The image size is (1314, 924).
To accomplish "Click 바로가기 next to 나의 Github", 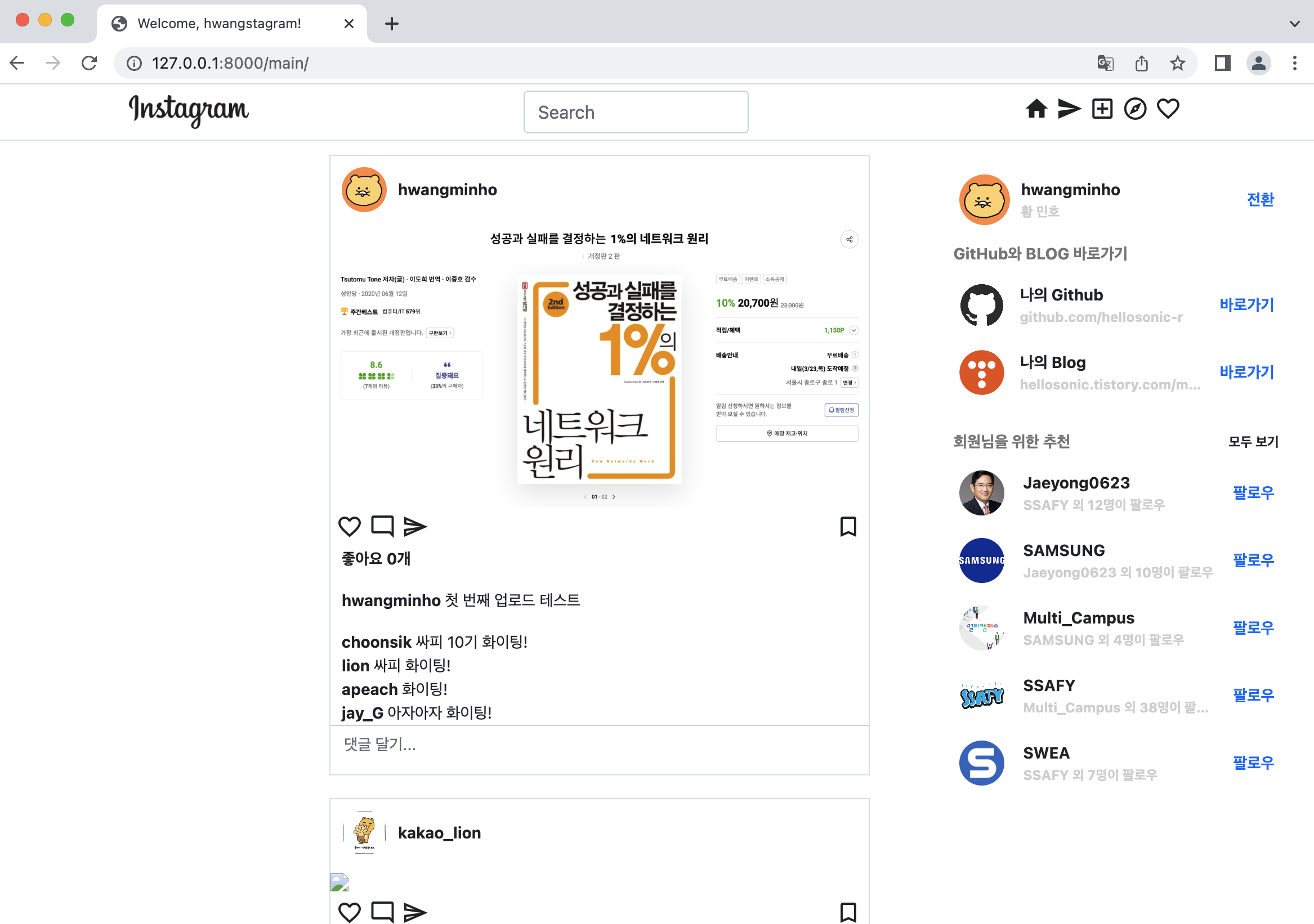I will coord(1246,305).
